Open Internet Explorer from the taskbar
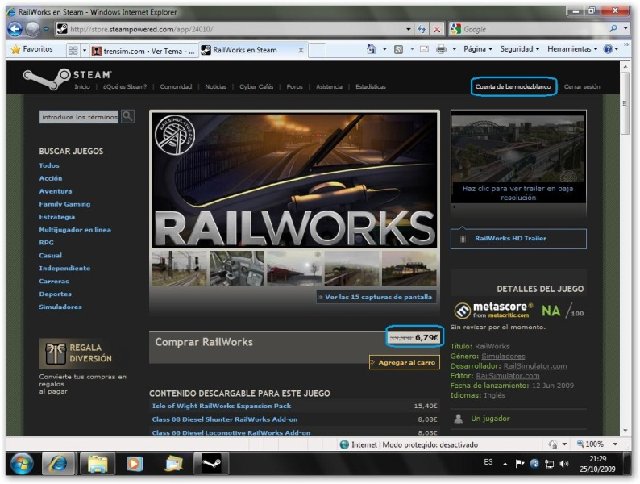The width and height of the screenshot is (640, 484). 59,464
